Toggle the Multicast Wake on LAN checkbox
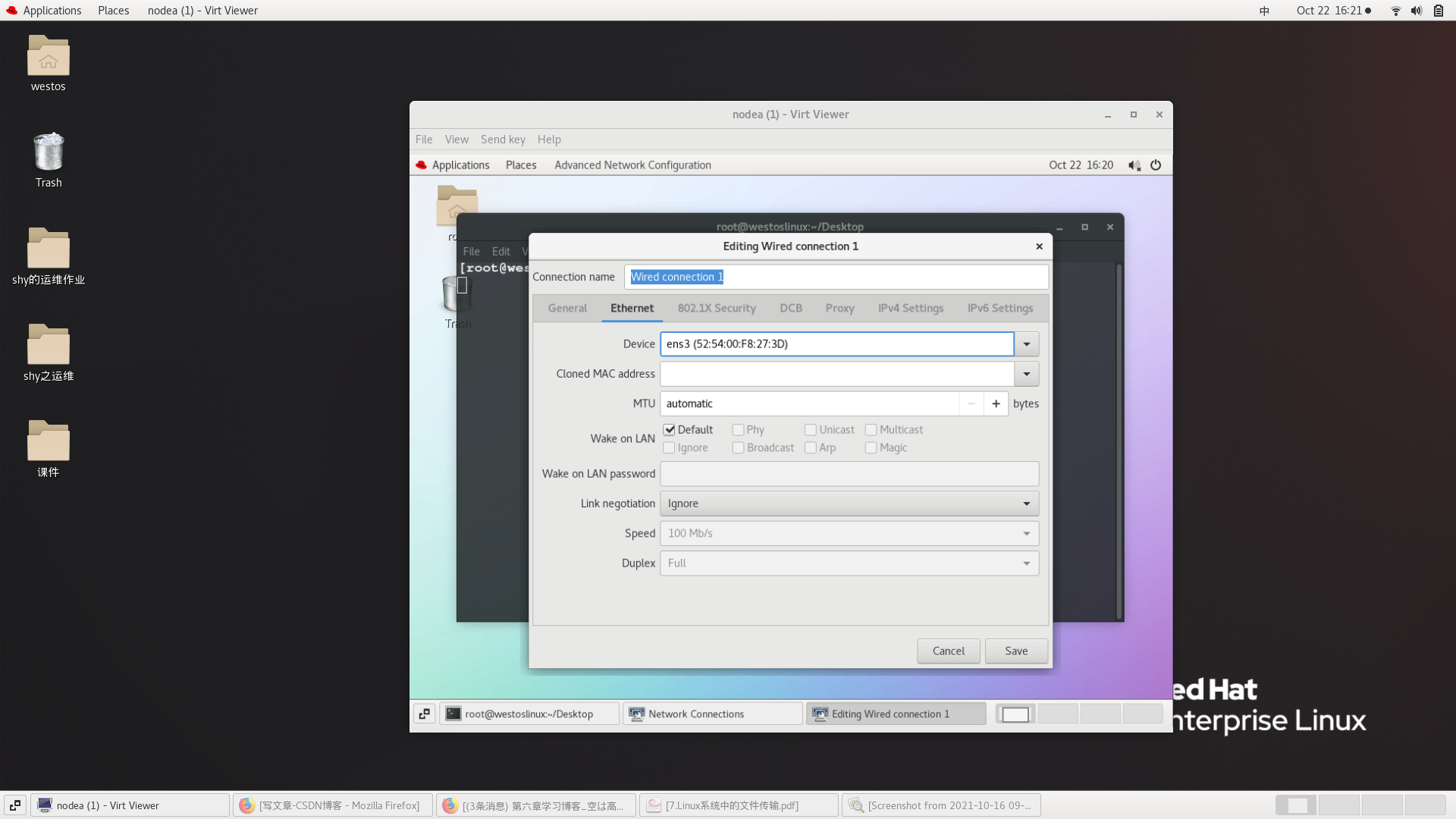 (x=871, y=430)
